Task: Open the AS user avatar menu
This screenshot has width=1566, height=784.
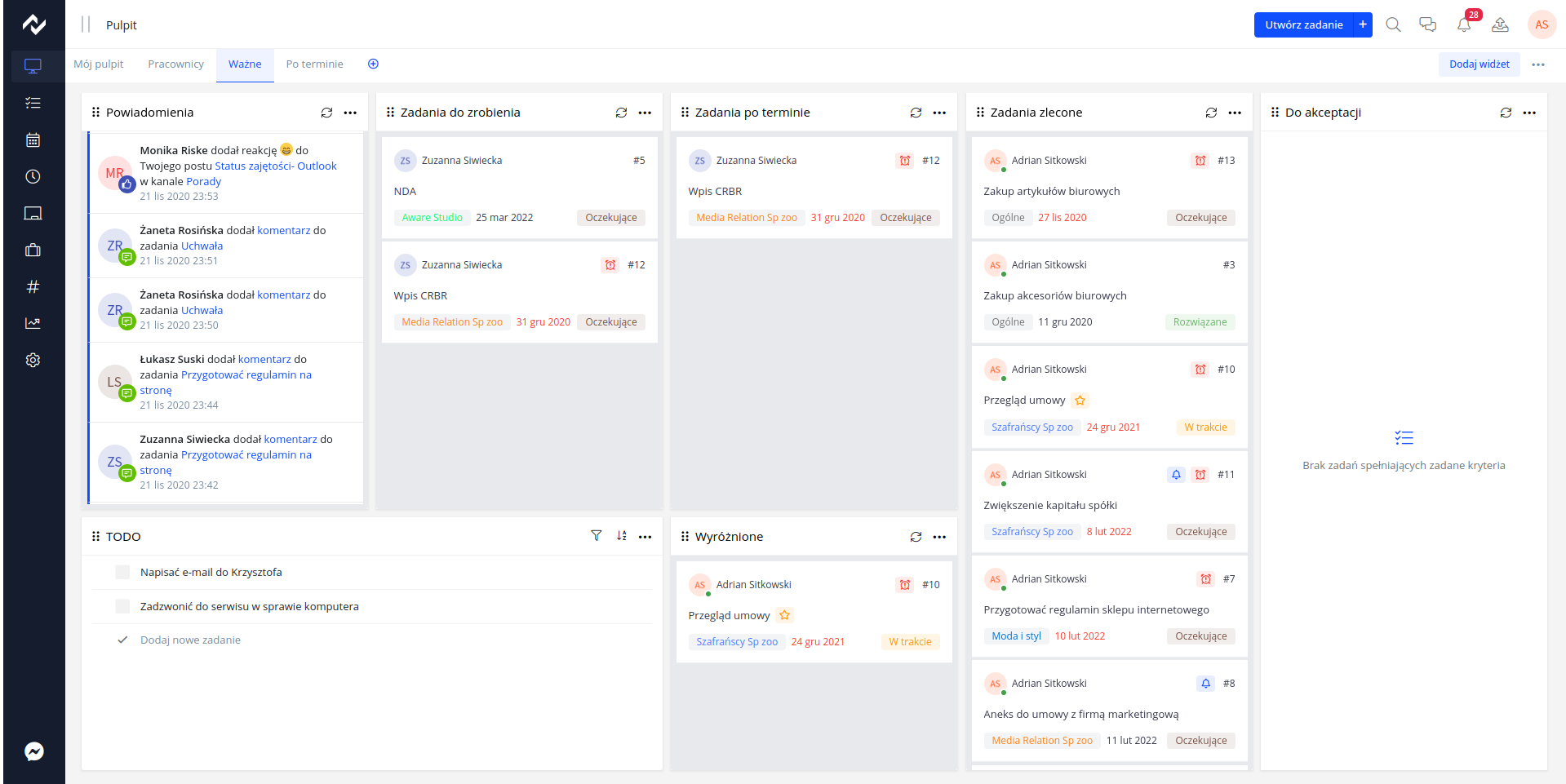Action: coord(1542,24)
